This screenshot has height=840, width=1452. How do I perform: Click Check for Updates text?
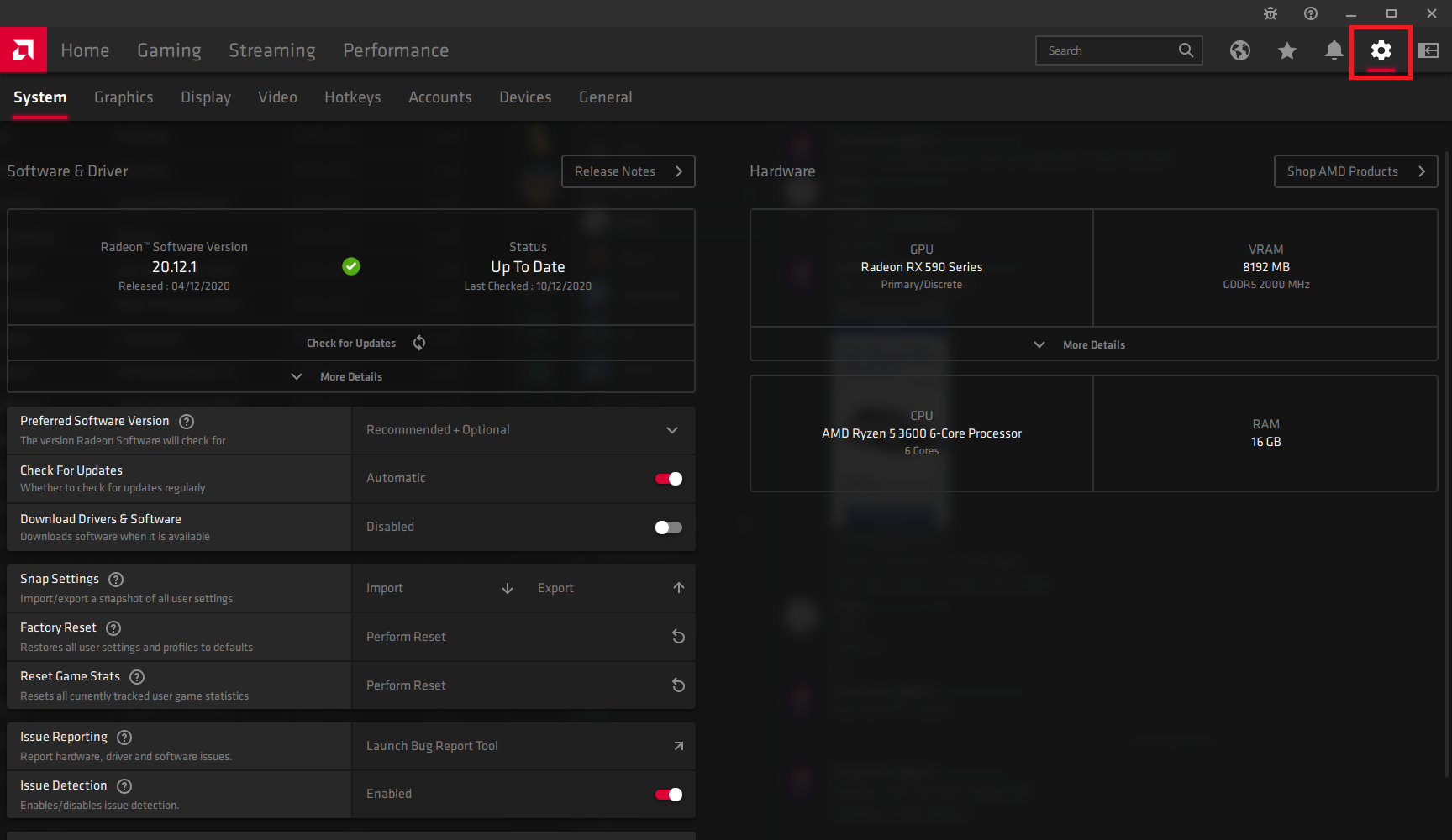[351, 343]
